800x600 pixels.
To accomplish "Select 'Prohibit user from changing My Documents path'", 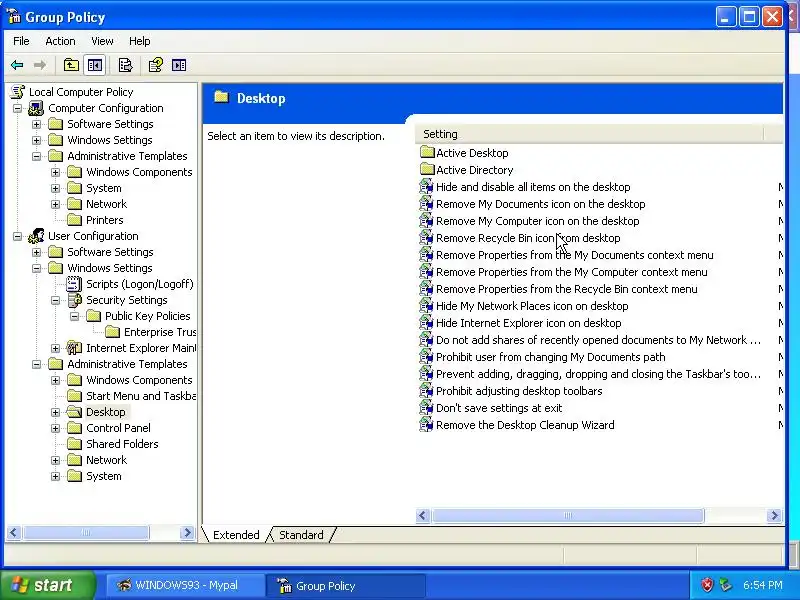I will (551, 357).
